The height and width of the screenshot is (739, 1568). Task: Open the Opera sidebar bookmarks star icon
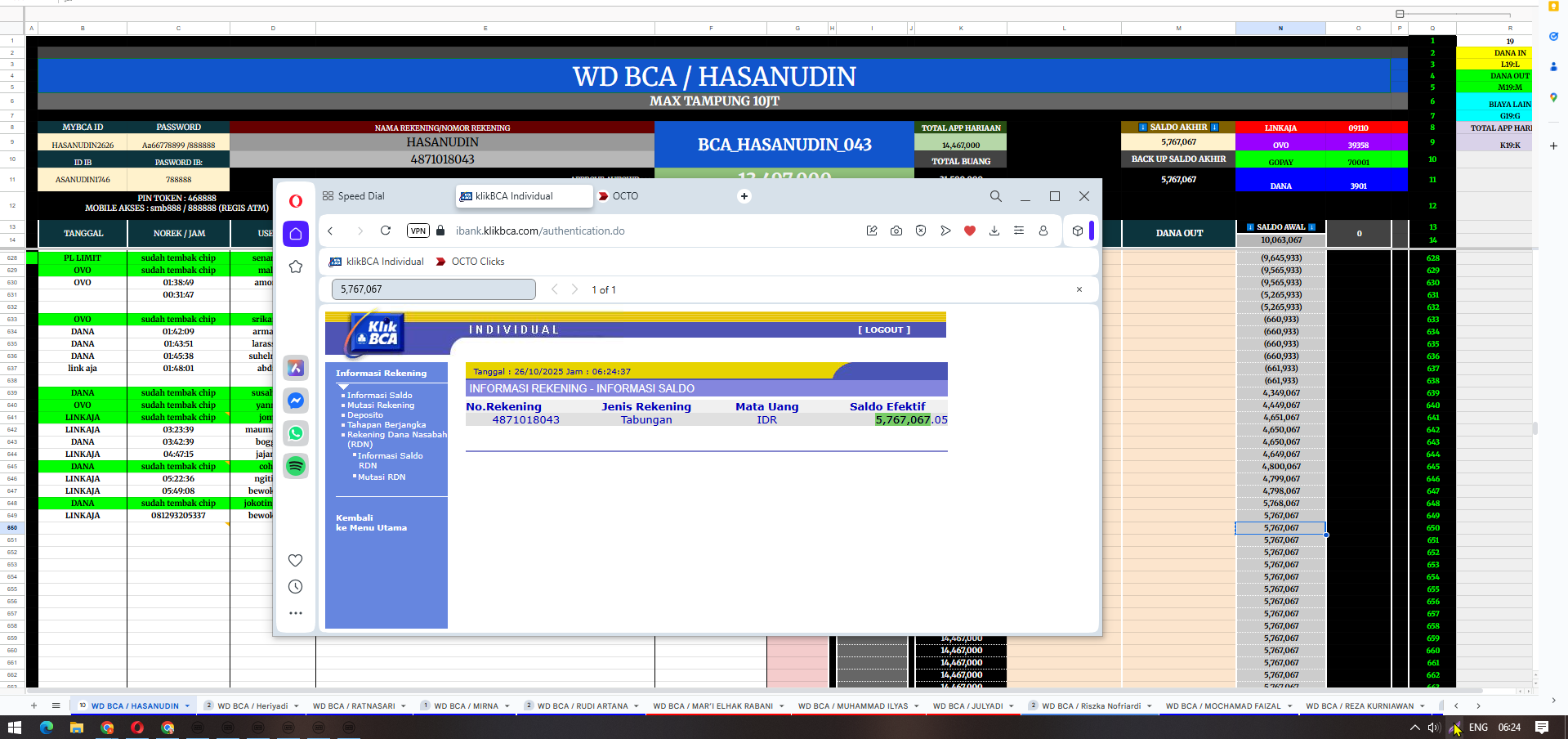(x=296, y=266)
